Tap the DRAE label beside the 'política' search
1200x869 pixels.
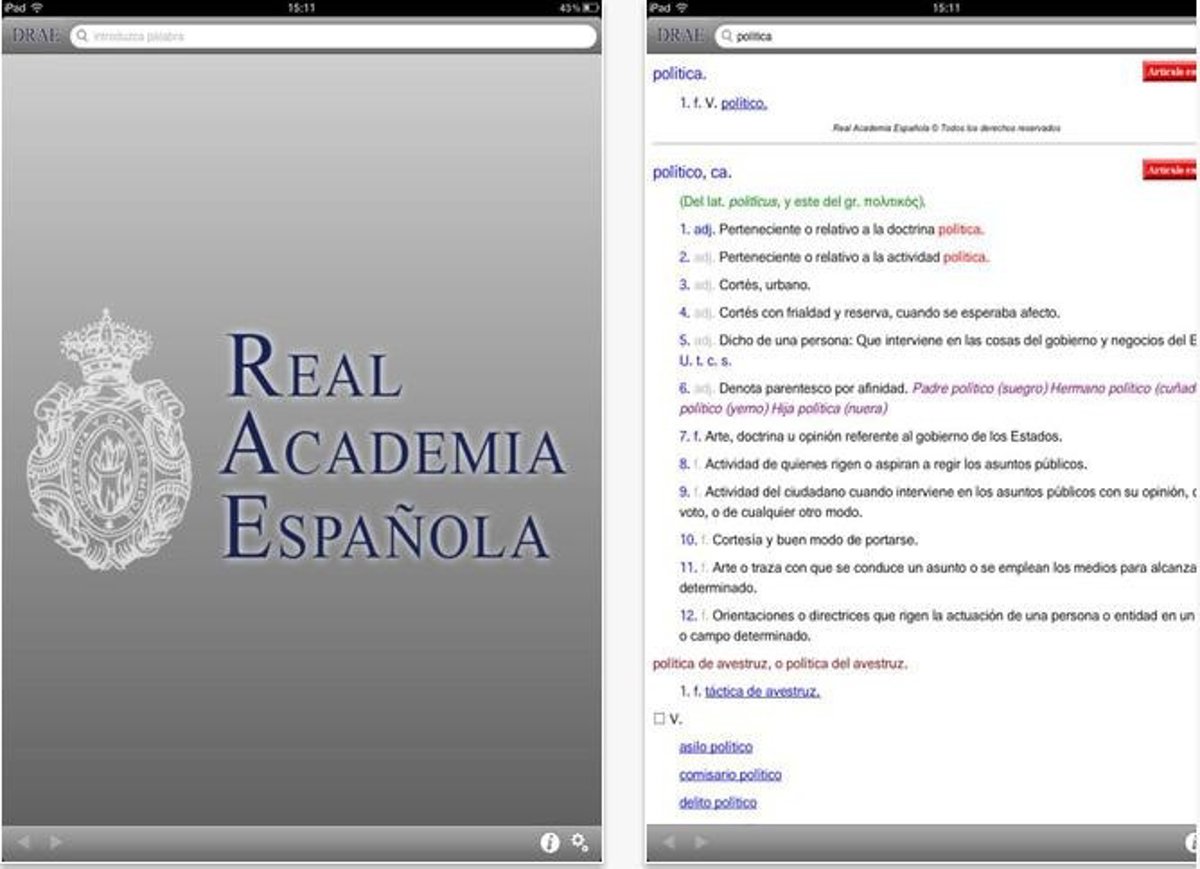click(x=681, y=36)
